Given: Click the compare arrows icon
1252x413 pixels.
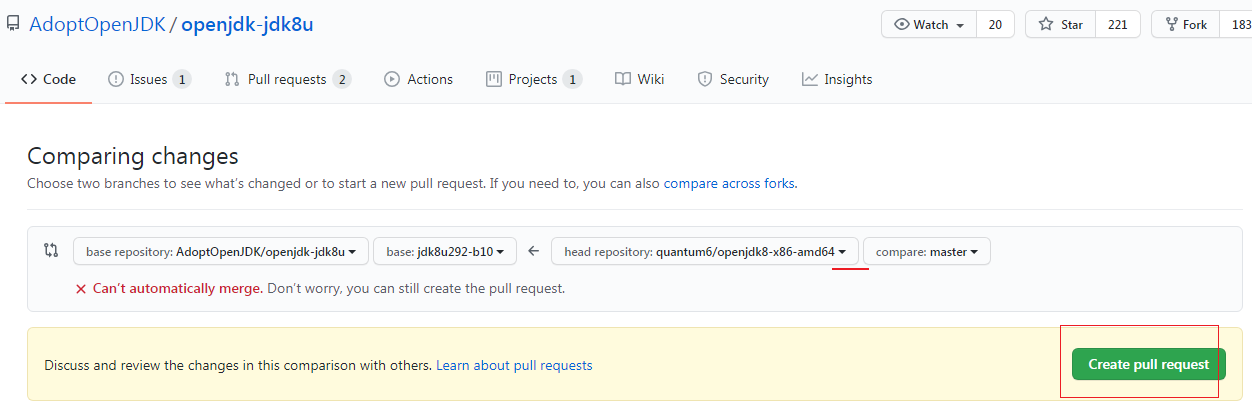Looking at the screenshot, I should (51, 251).
